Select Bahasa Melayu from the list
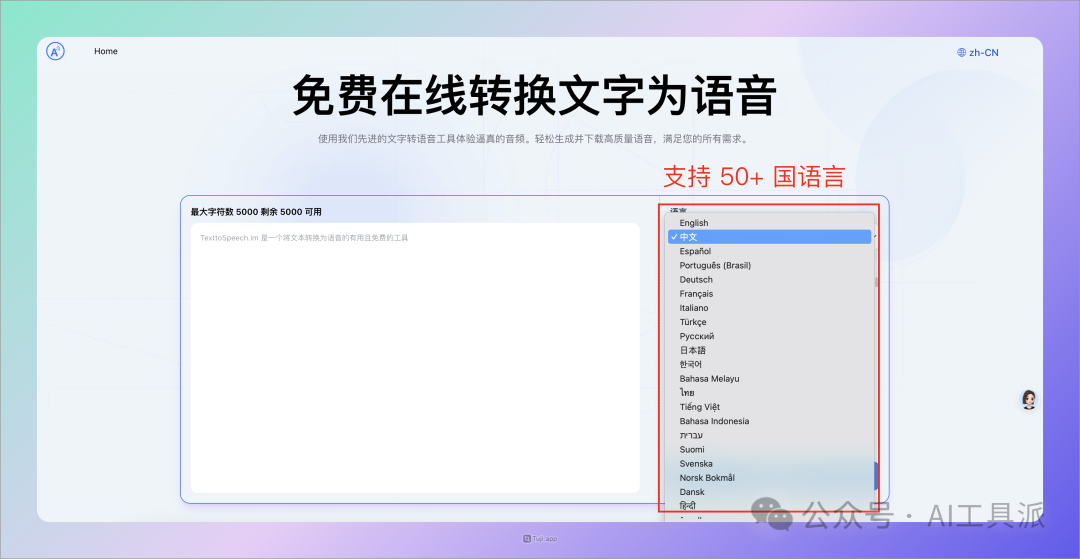Viewport: 1080px width, 559px height. click(769, 379)
